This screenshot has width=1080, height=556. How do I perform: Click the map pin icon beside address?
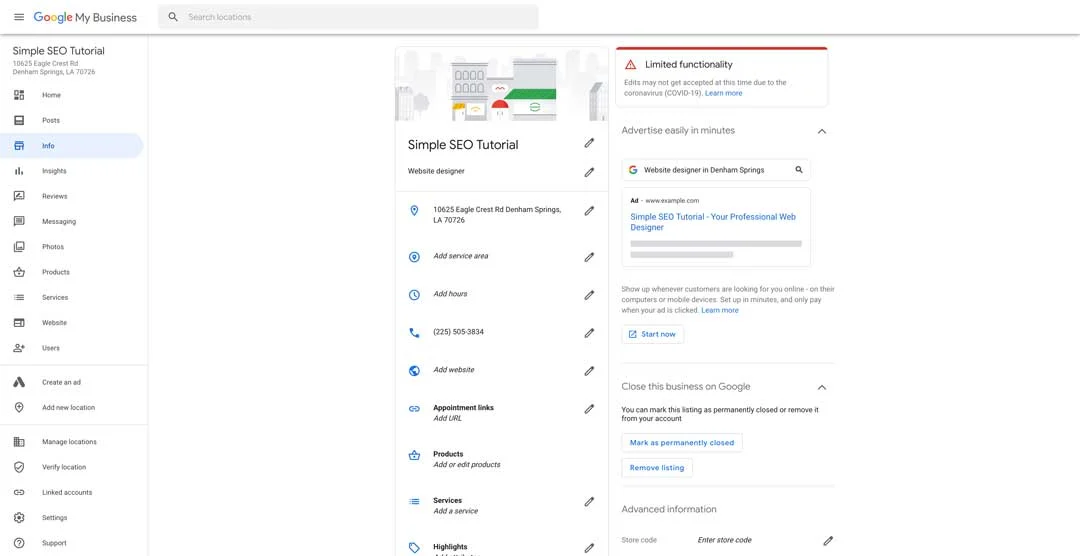(414, 211)
